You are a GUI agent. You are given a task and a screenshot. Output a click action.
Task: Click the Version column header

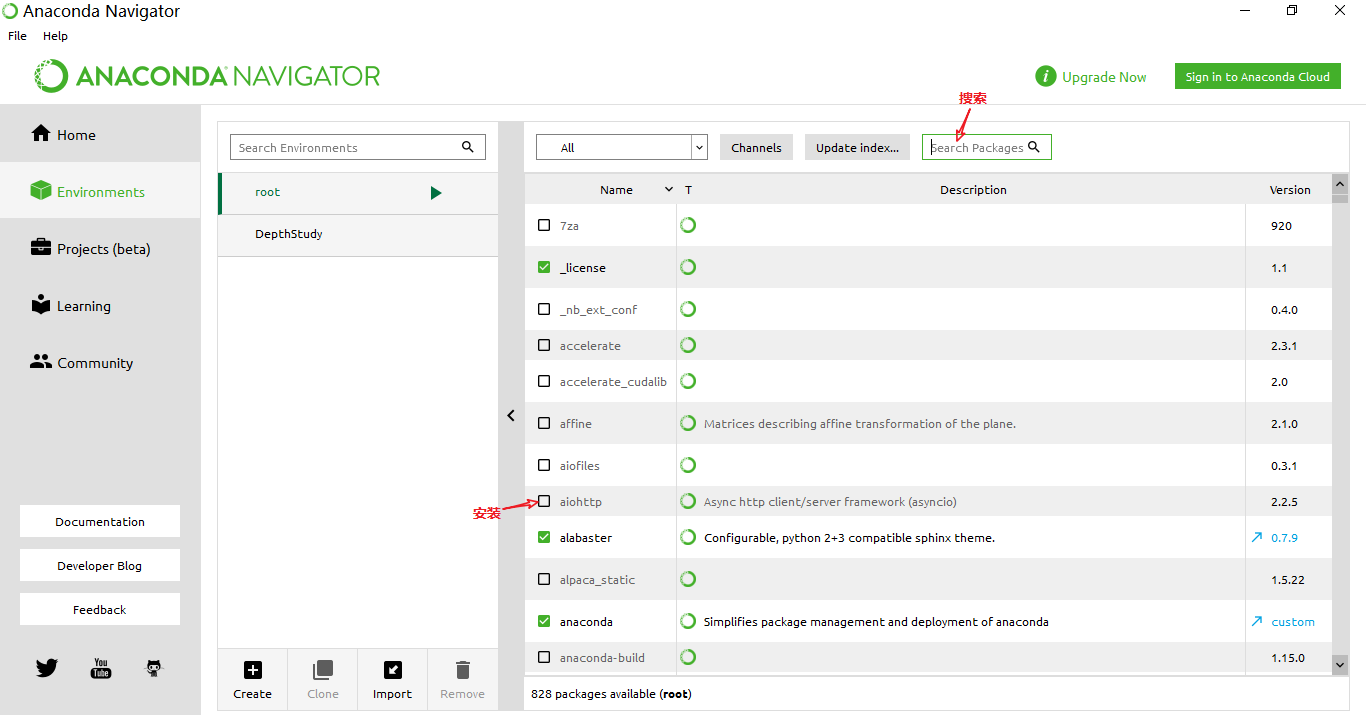(x=1290, y=190)
